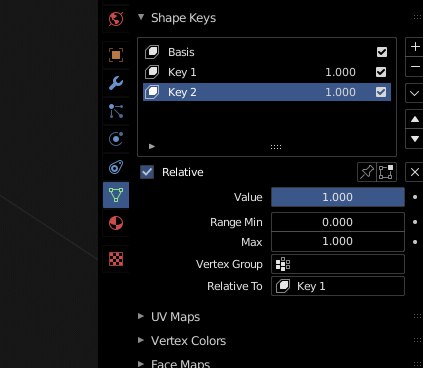
Task: Animate the Max property dot
Action: tap(415, 242)
